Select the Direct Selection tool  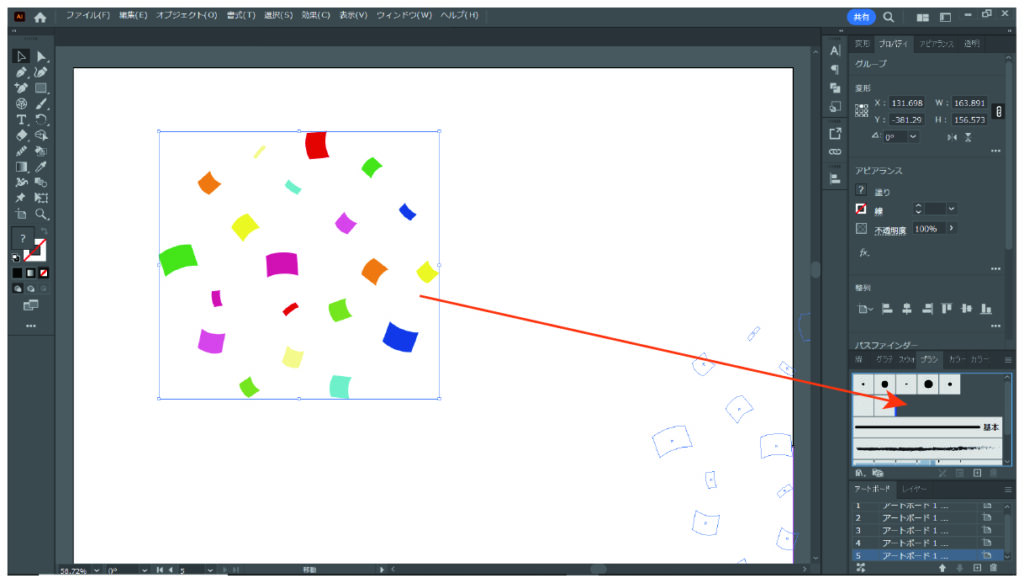click(x=41, y=56)
